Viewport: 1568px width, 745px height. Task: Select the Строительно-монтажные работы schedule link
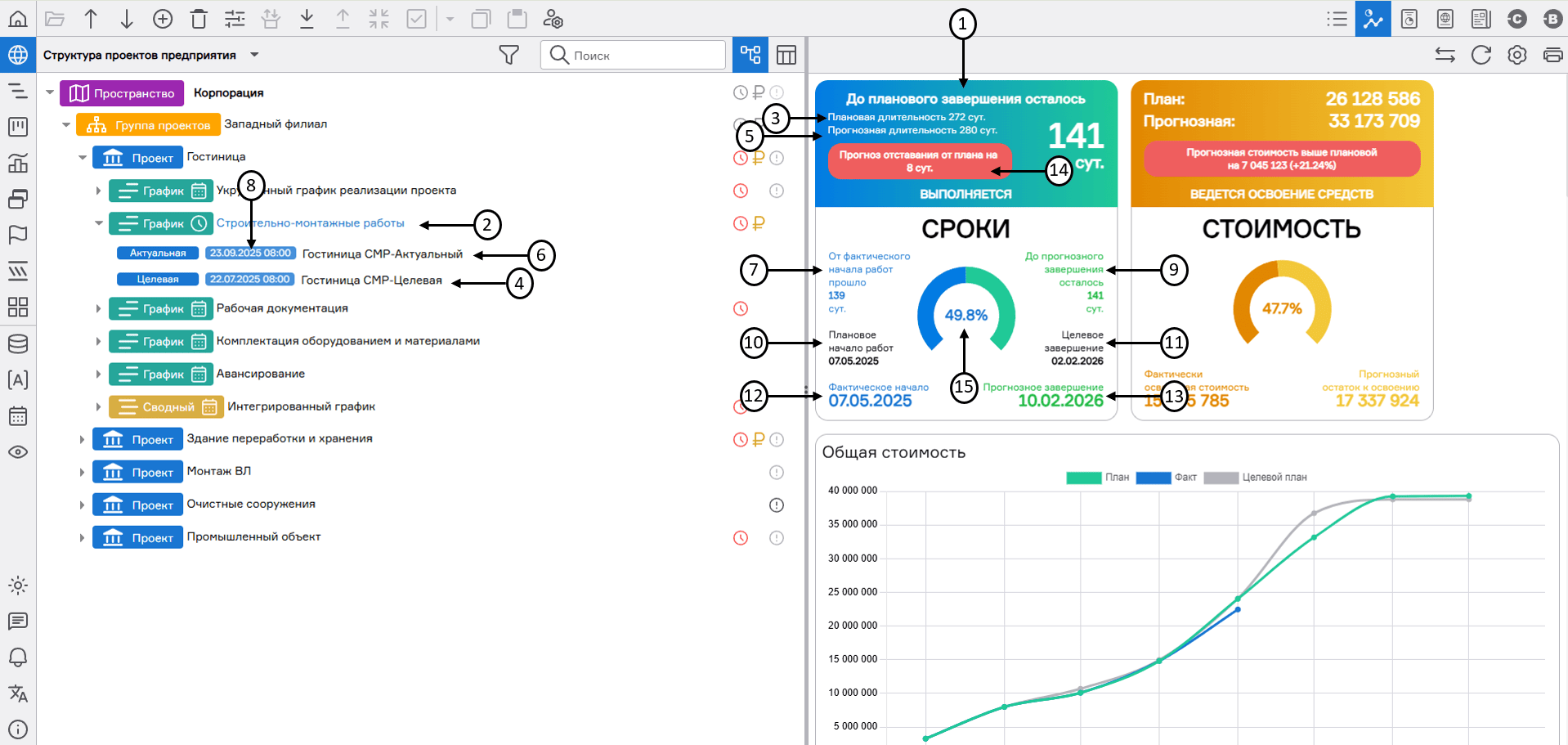[x=310, y=223]
